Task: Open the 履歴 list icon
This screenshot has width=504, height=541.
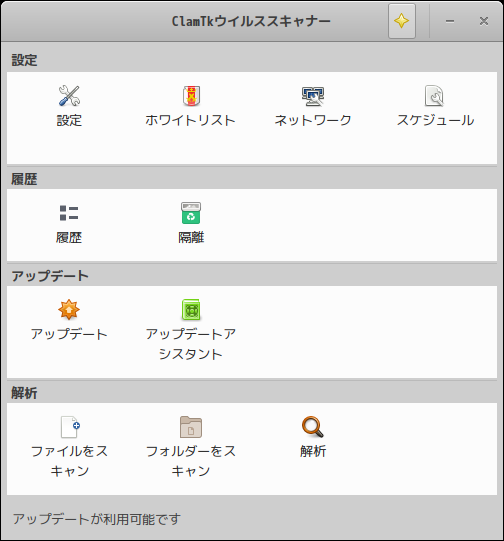Action: click(x=69, y=213)
